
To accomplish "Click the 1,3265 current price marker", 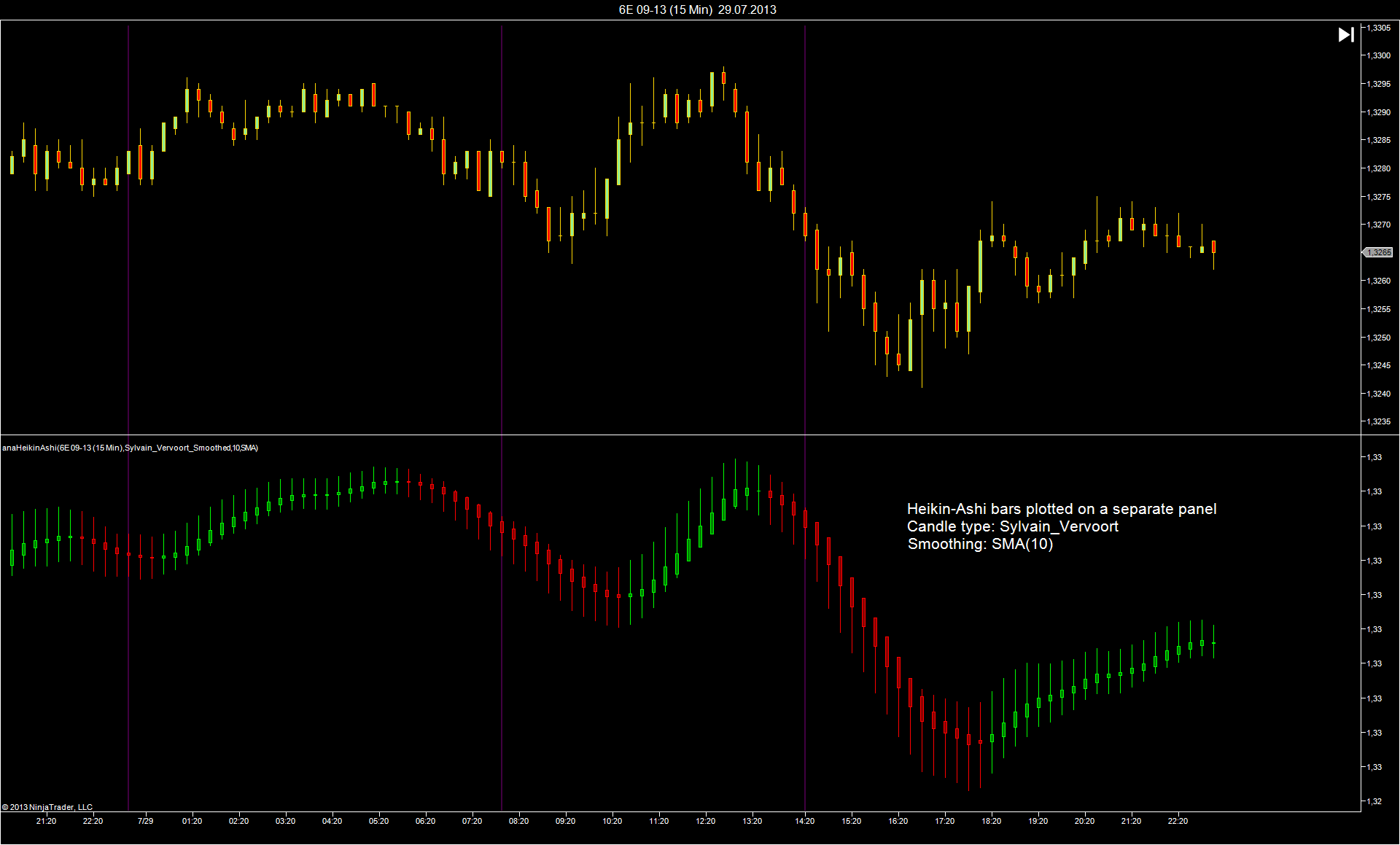I will (1378, 252).
